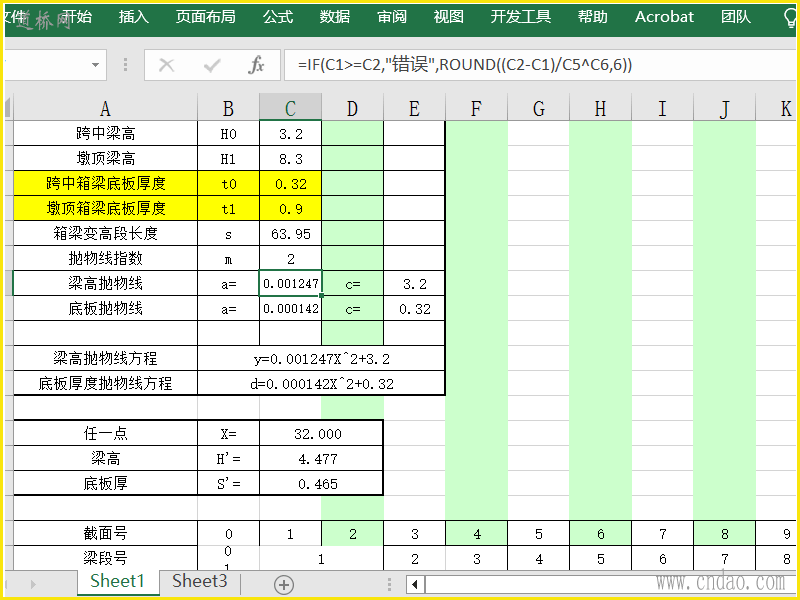Click the cell 抛物线指数
The width and height of the screenshot is (800, 600).
coord(105,258)
